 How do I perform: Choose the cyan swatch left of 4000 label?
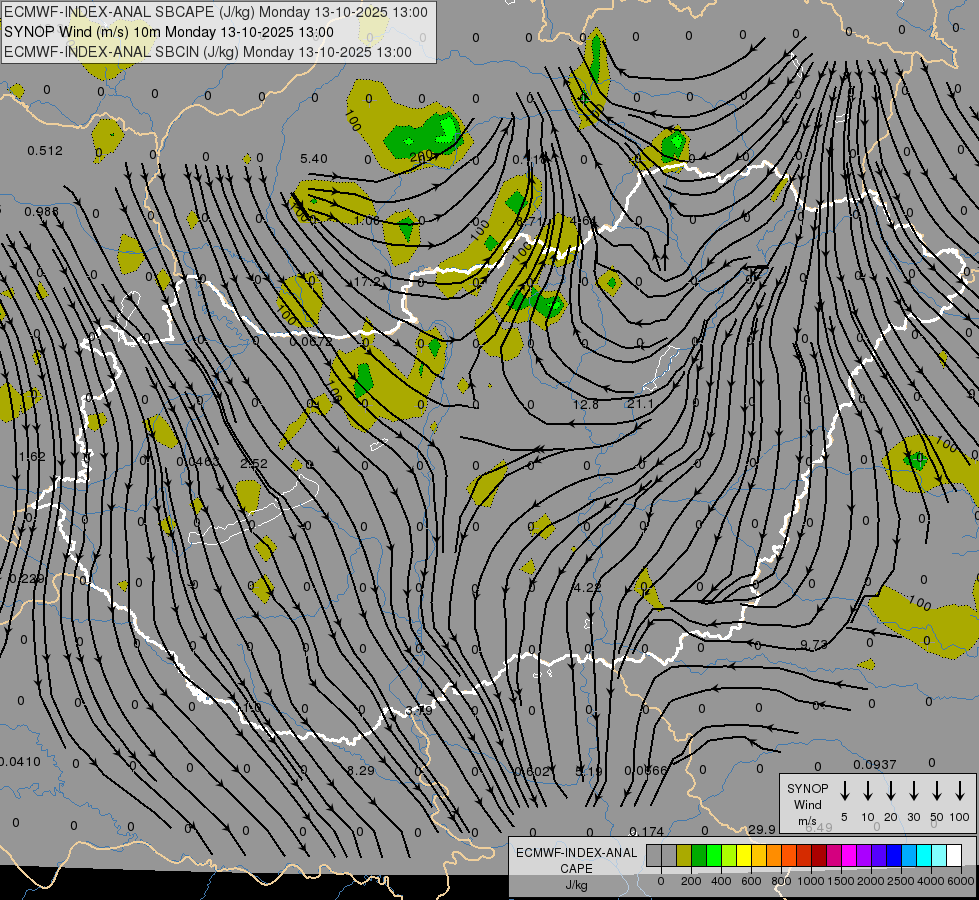[923, 855]
